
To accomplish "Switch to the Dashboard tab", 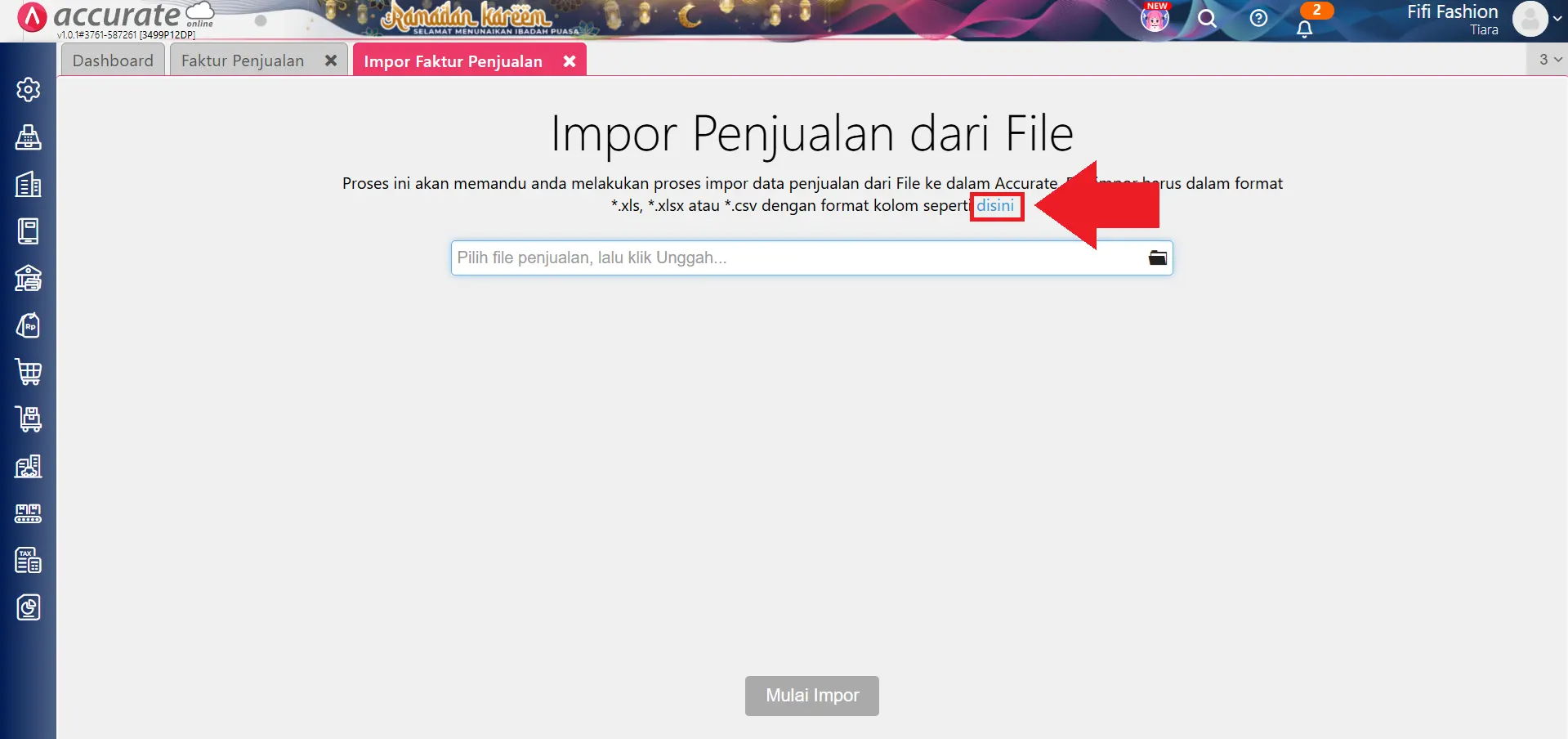I will (112, 60).
